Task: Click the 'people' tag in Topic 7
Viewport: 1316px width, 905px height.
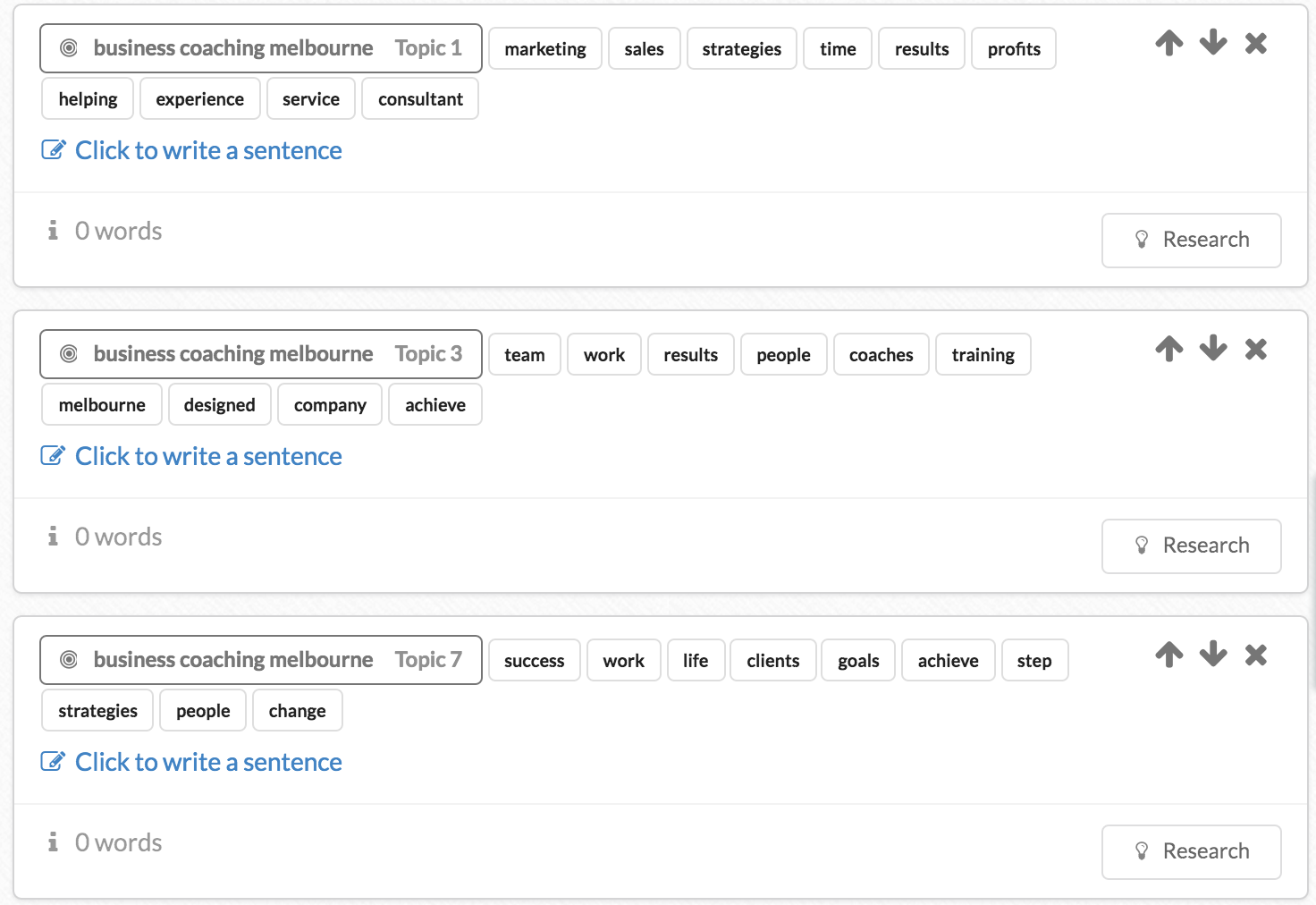Action: (203, 710)
